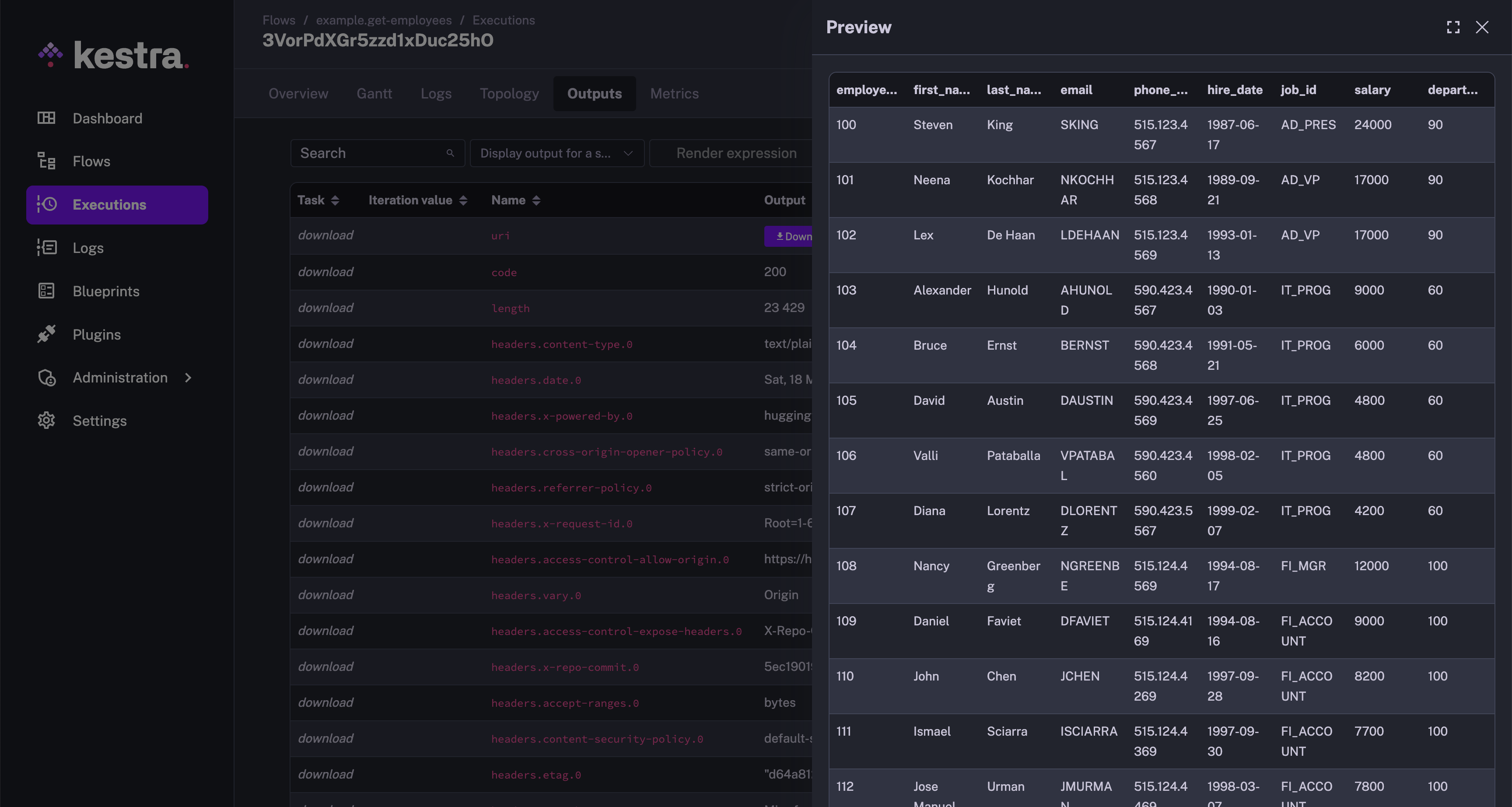1512x807 pixels.
Task: Click the FI_MGR job id cell
Action: (1303, 565)
